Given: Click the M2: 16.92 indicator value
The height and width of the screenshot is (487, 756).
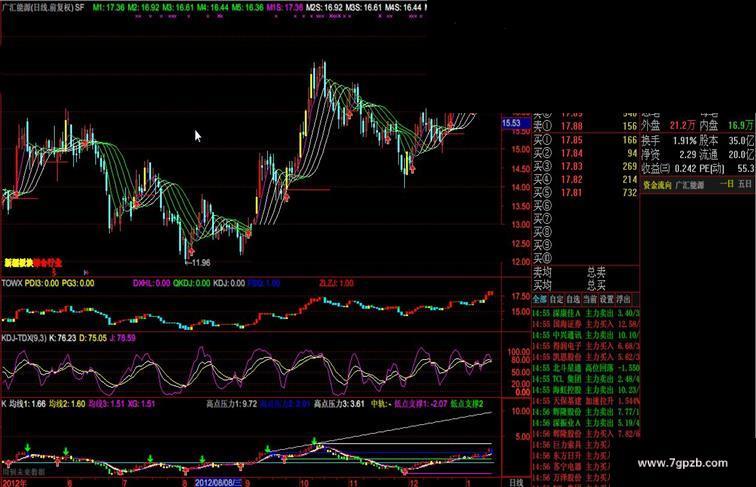Looking at the screenshot, I should [x=143, y=7].
